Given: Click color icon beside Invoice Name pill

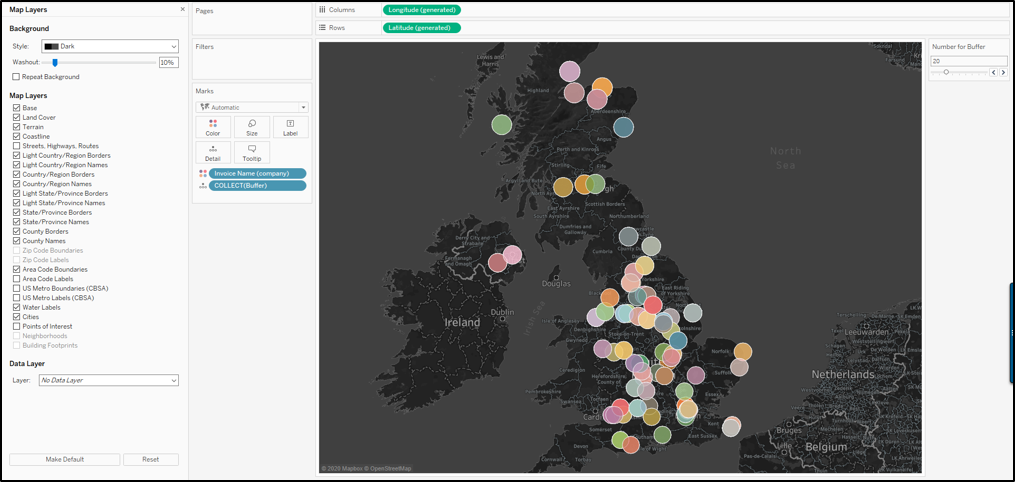Looking at the screenshot, I should pyautogui.click(x=203, y=174).
